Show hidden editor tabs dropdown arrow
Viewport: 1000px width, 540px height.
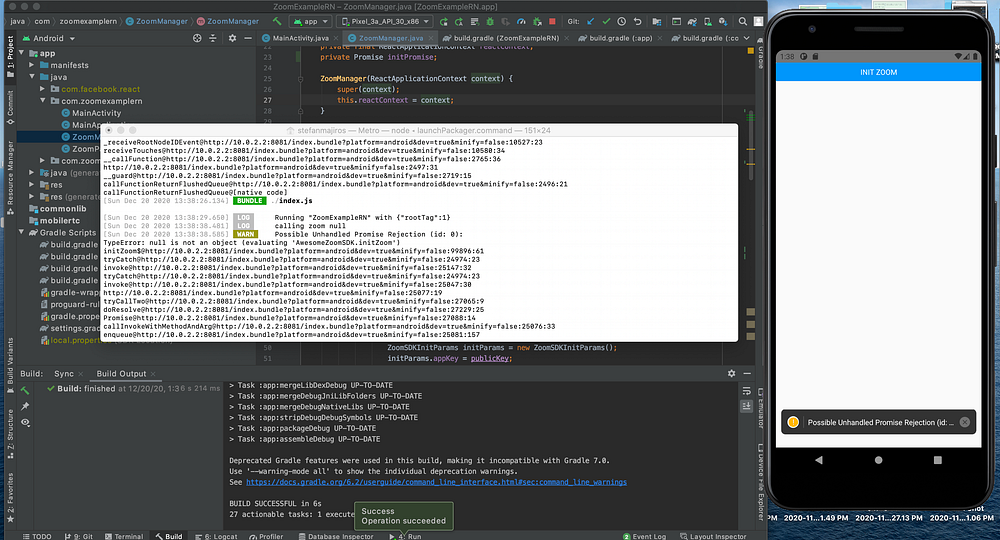pos(747,38)
